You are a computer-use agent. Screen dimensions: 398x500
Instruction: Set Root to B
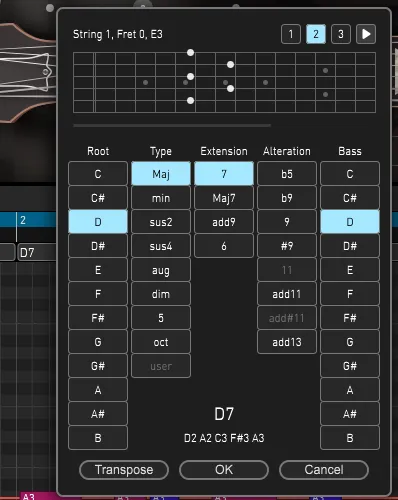[x=98, y=438]
